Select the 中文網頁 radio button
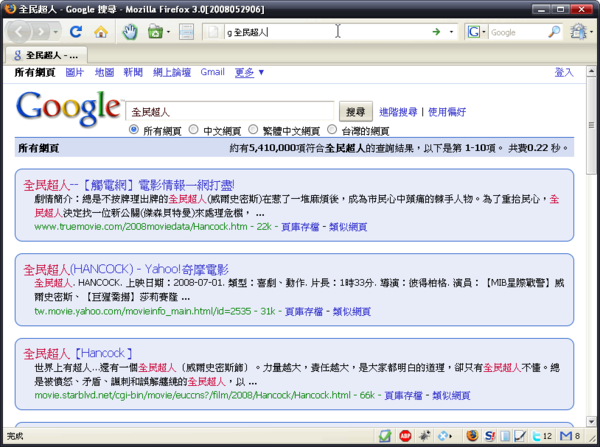This screenshot has height=447, width=600. pyautogui.click(x=194, y=129)
